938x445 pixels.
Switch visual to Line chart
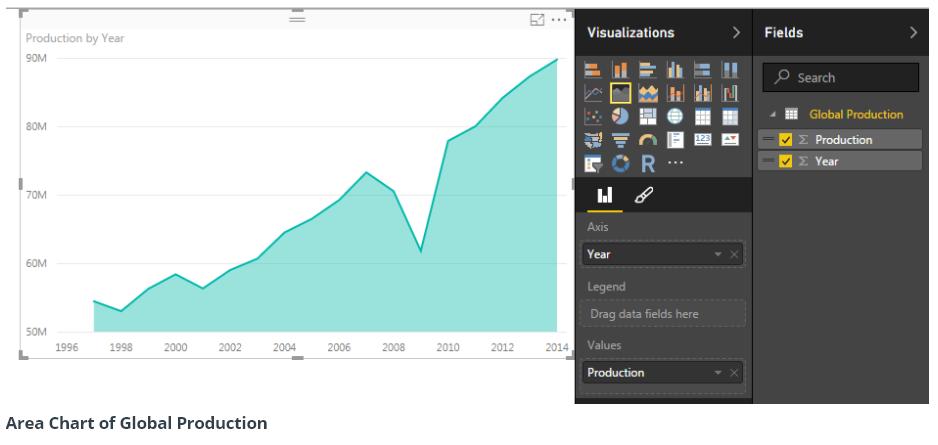(592, 93)
